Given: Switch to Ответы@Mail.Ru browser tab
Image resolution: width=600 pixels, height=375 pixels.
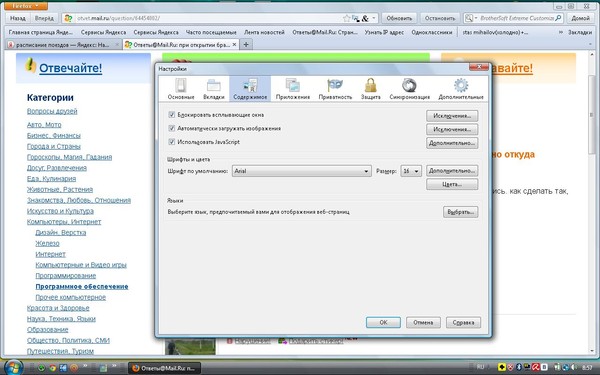Looking at the screenshot, I should [x=181, y=45].
